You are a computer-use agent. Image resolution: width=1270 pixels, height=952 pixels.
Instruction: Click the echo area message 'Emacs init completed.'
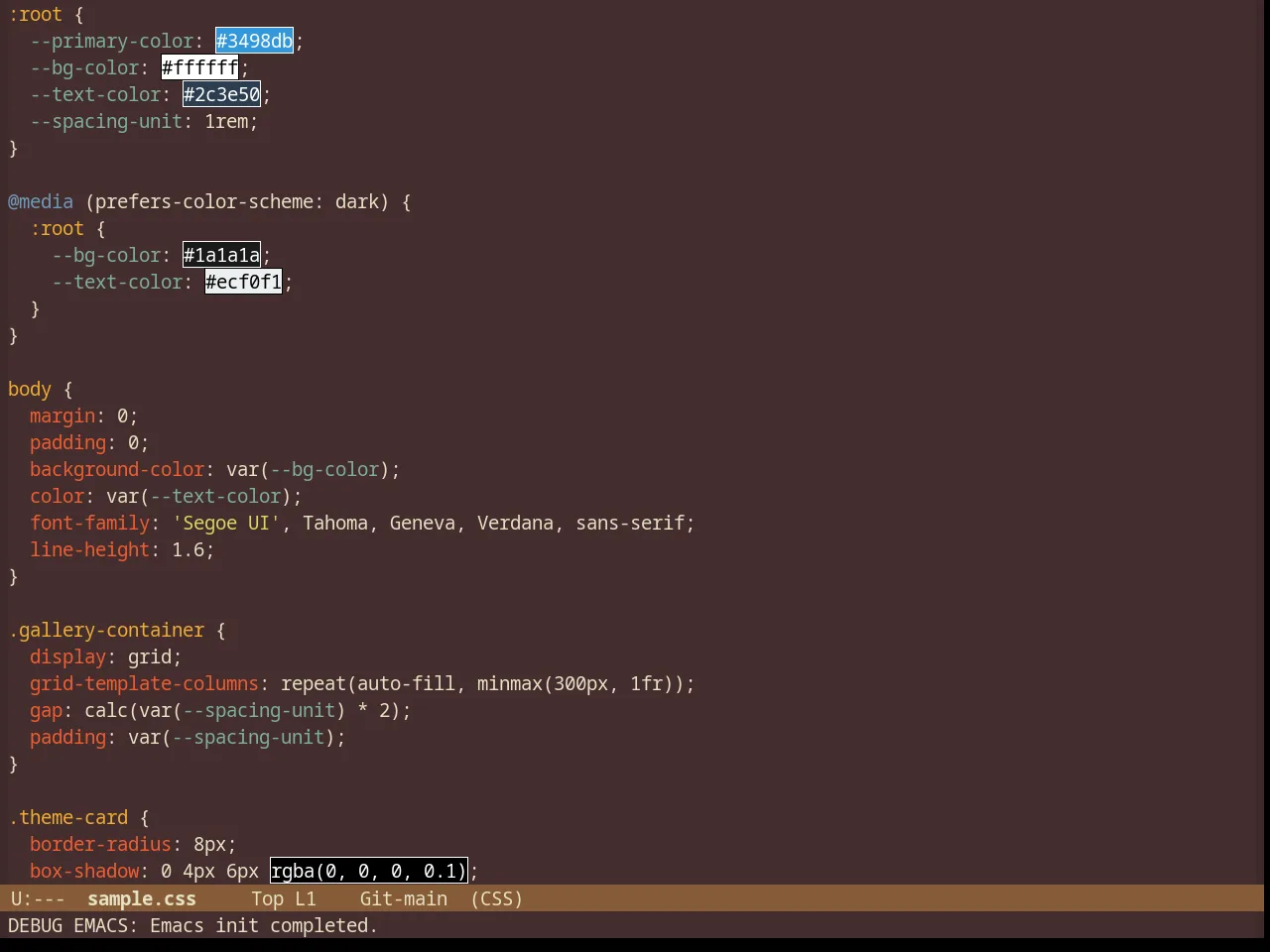coord(263,925)
